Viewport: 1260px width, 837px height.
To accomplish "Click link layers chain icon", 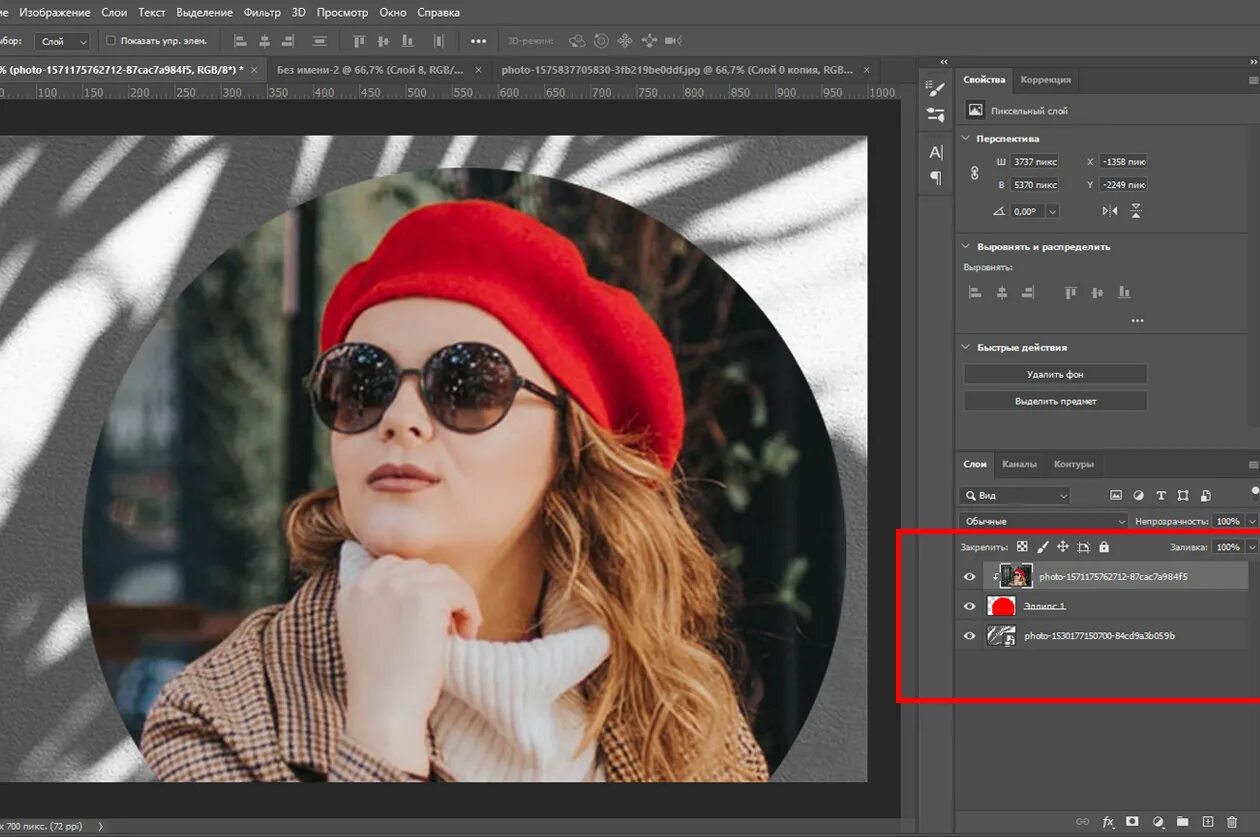I will coord(1083,822).
